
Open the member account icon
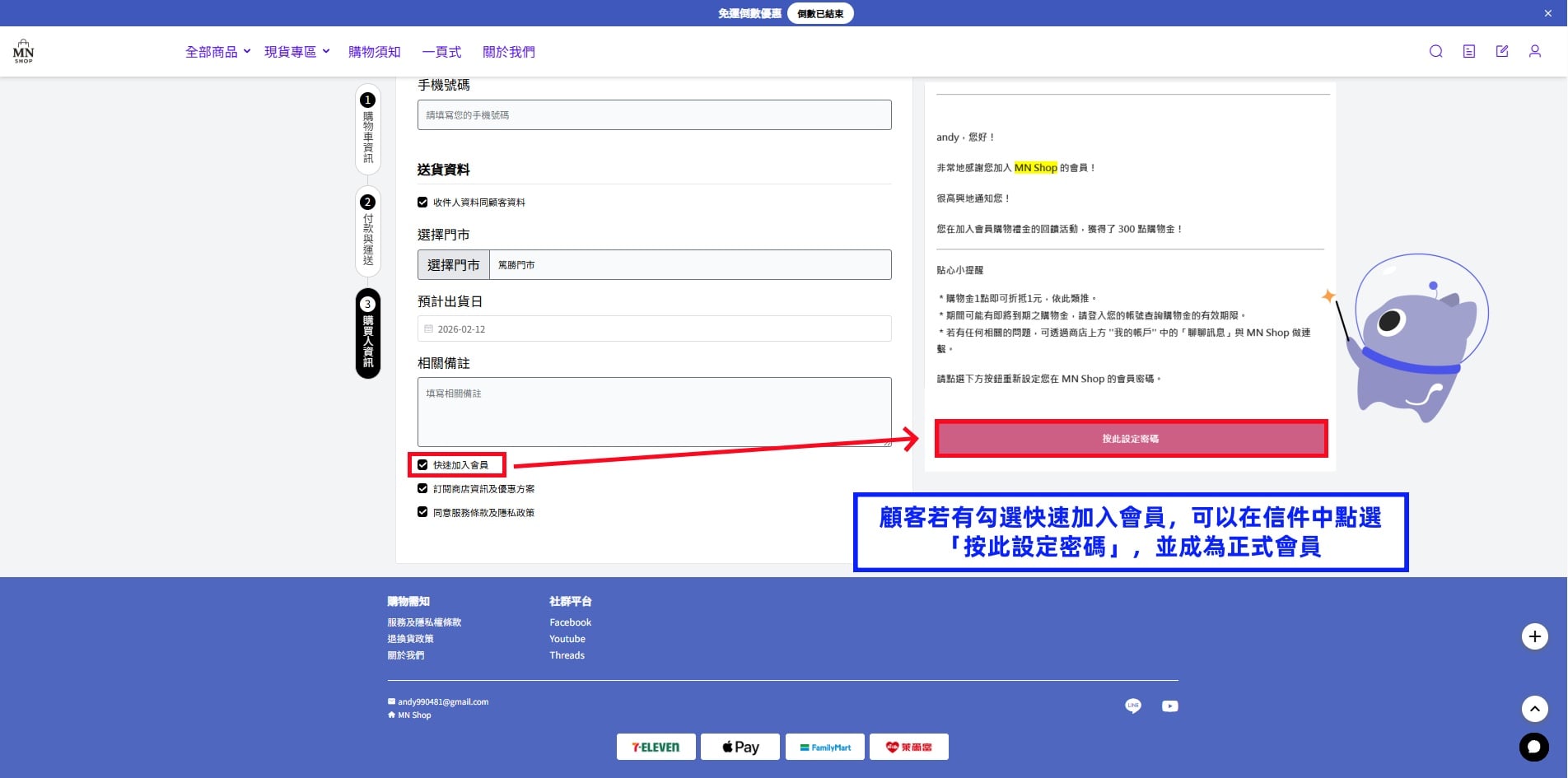coord(1534,51)
